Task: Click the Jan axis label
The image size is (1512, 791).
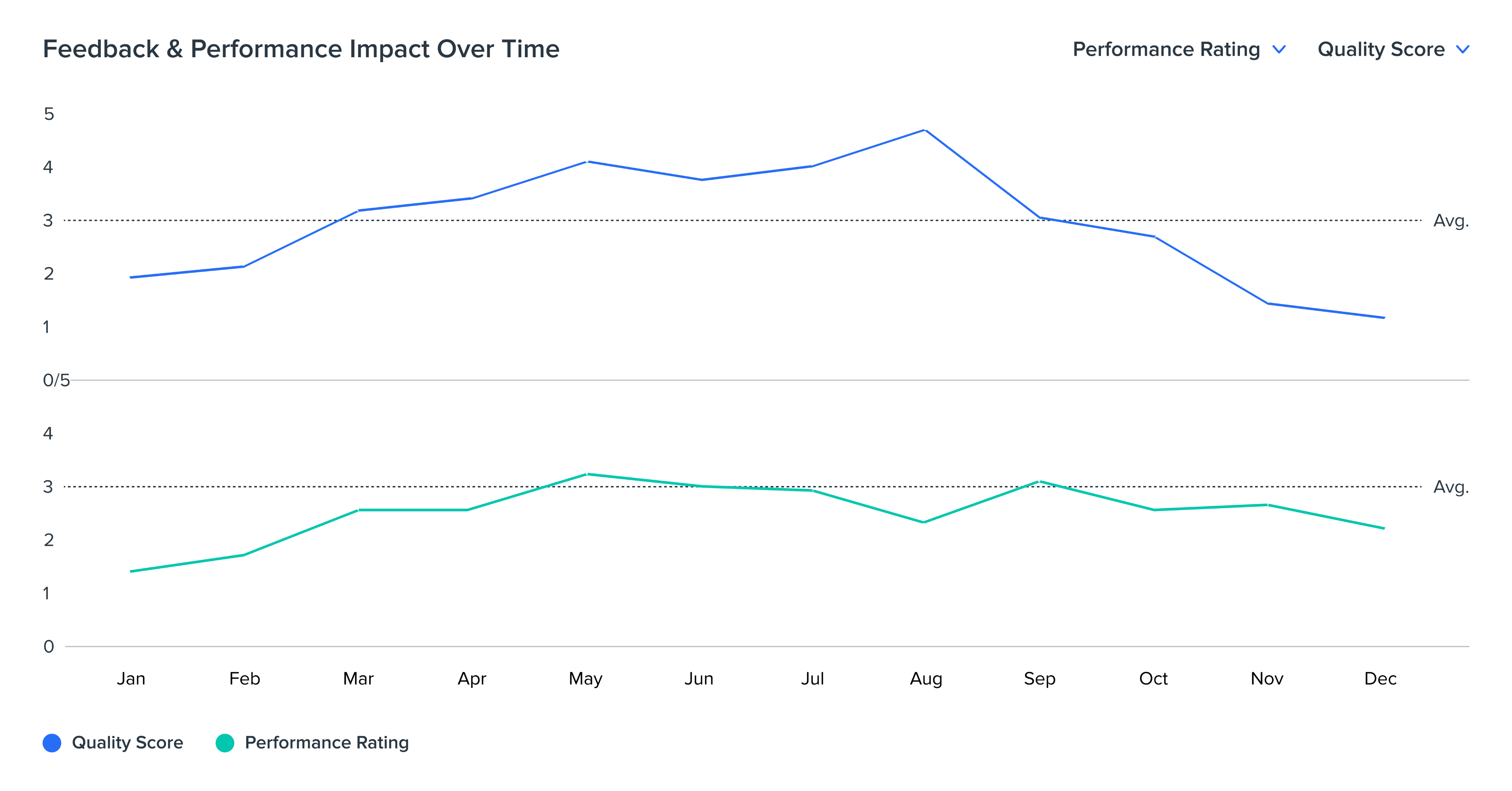Action: point(131,678)
